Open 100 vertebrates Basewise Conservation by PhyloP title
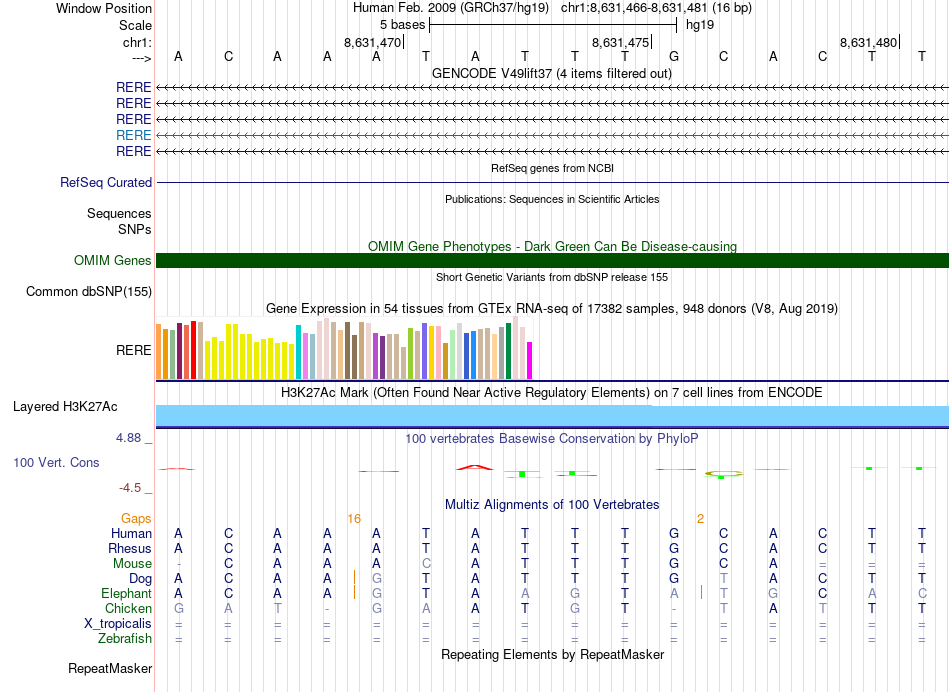The image size is (950, 692). click(x=552, y=438)
